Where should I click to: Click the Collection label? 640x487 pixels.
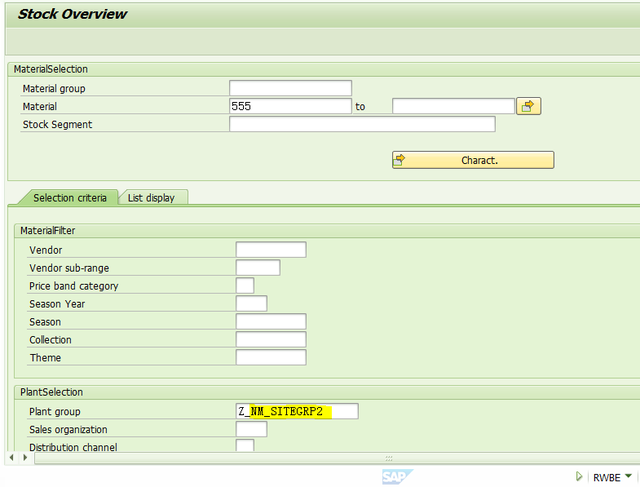[x=50, y=340]
